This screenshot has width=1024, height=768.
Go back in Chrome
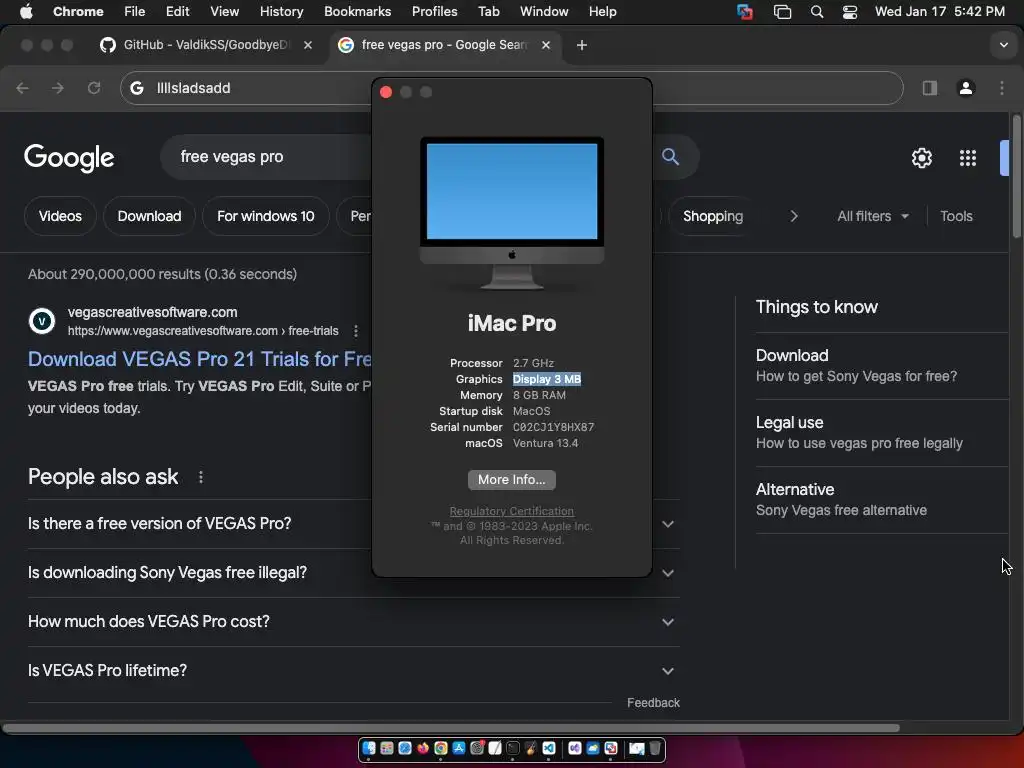click(22, 88)
